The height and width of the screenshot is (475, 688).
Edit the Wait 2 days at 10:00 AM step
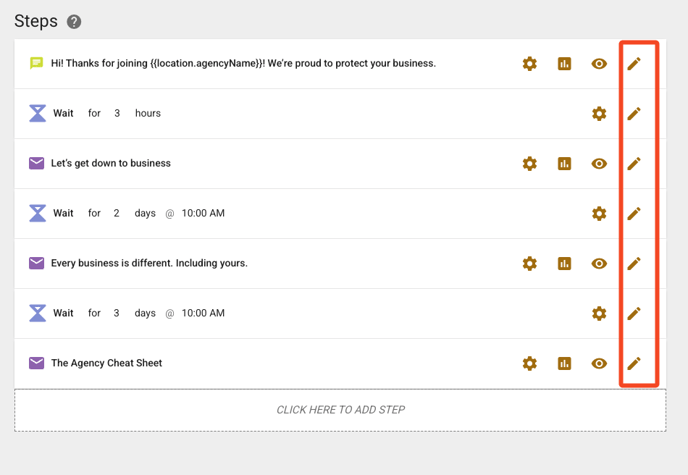pyautogui.click(x=633, y=214)
